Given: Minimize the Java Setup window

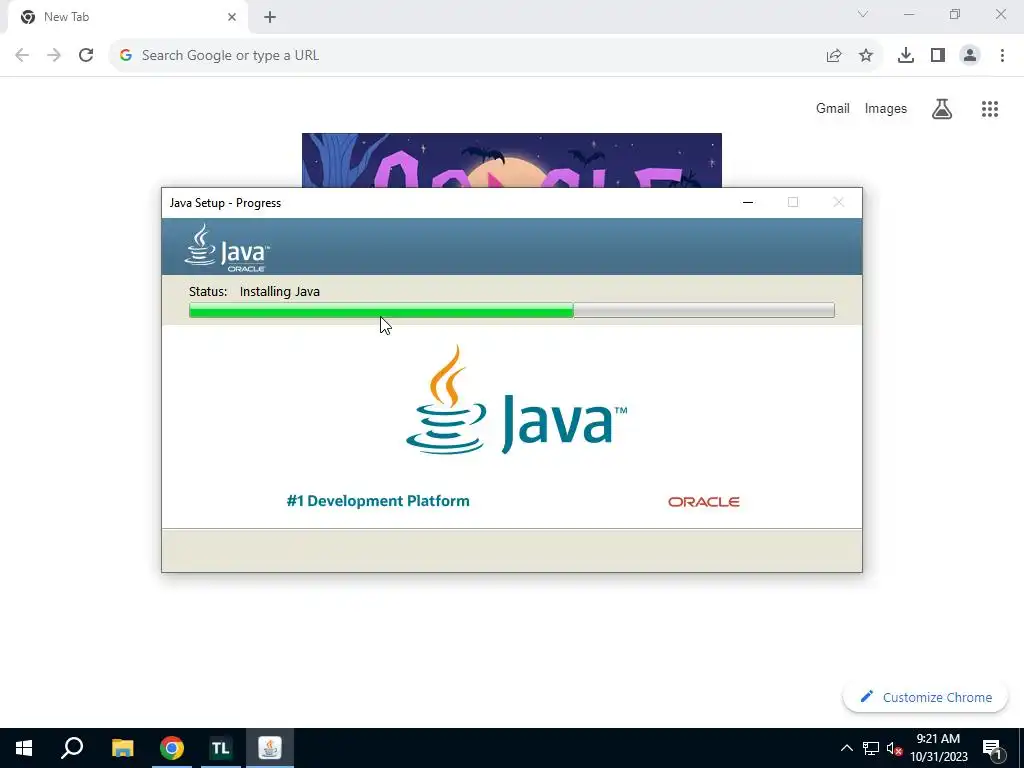Looking at the screenshot, I should [x=748, y=202].
